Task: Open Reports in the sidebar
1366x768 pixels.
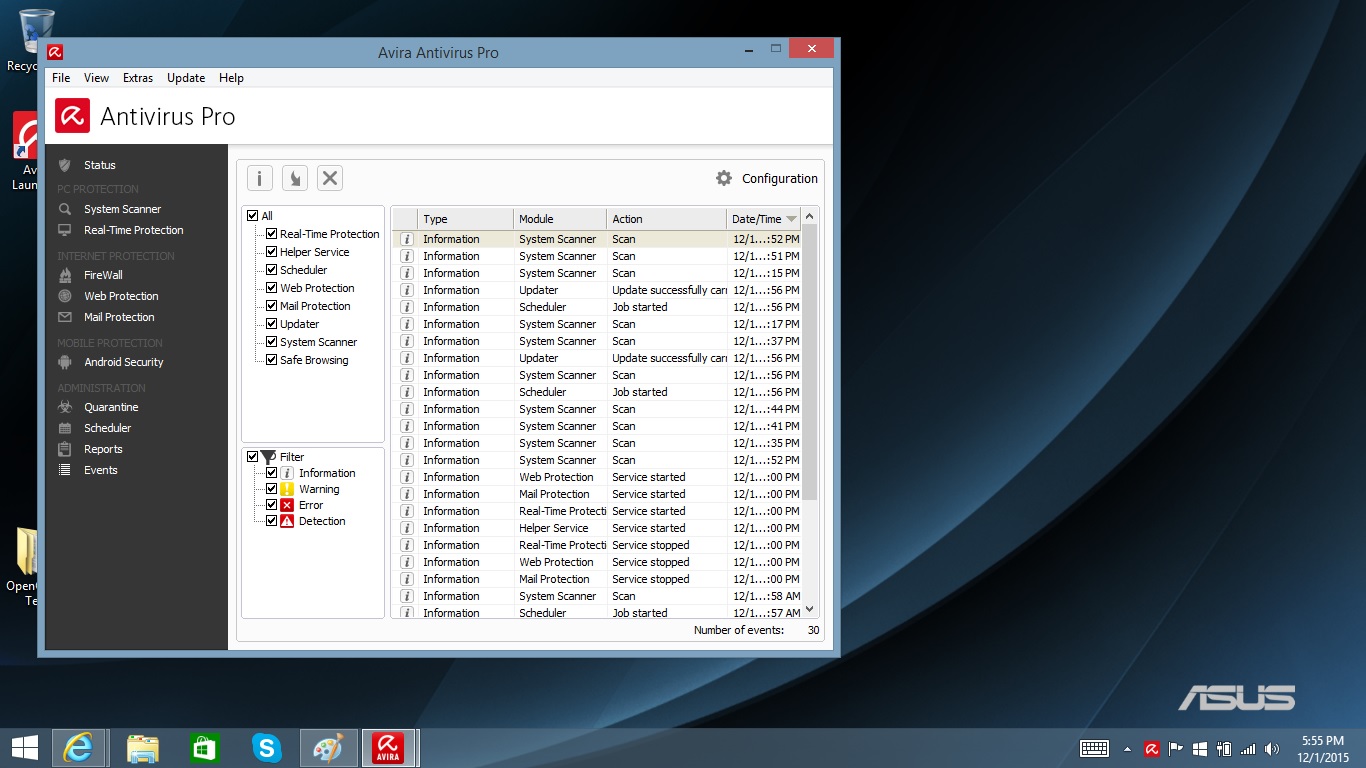Action: (103, 449)
